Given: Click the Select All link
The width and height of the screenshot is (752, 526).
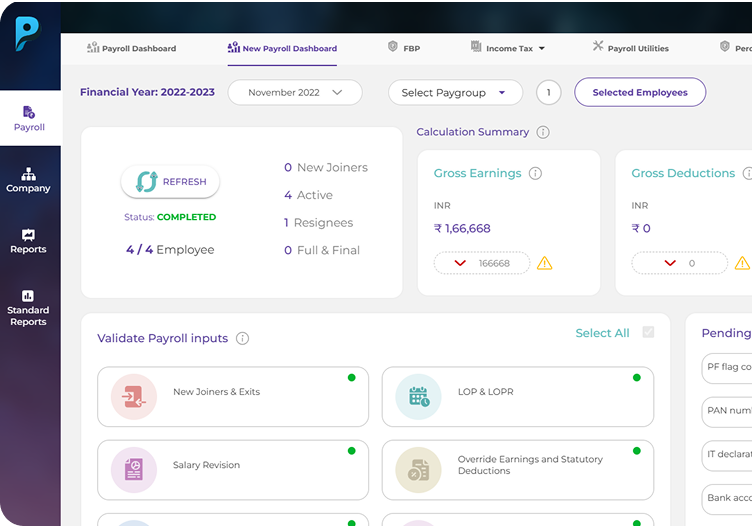Looking at the screenshot, I should tap(602, 333).
